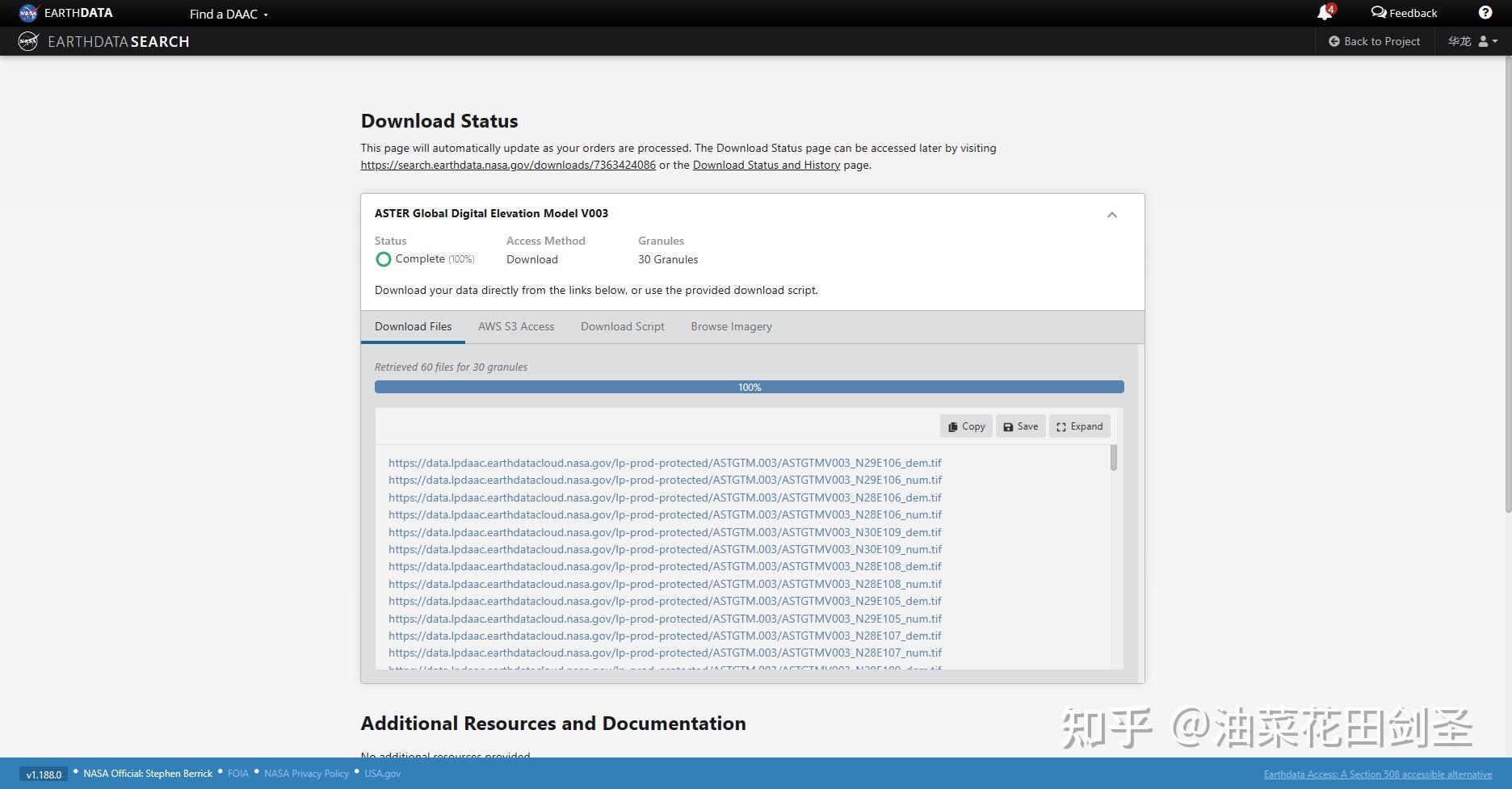Click the links list scrollbar thumb
Viewport: 1512px width, 789px height.
(x=1114, y=458)
